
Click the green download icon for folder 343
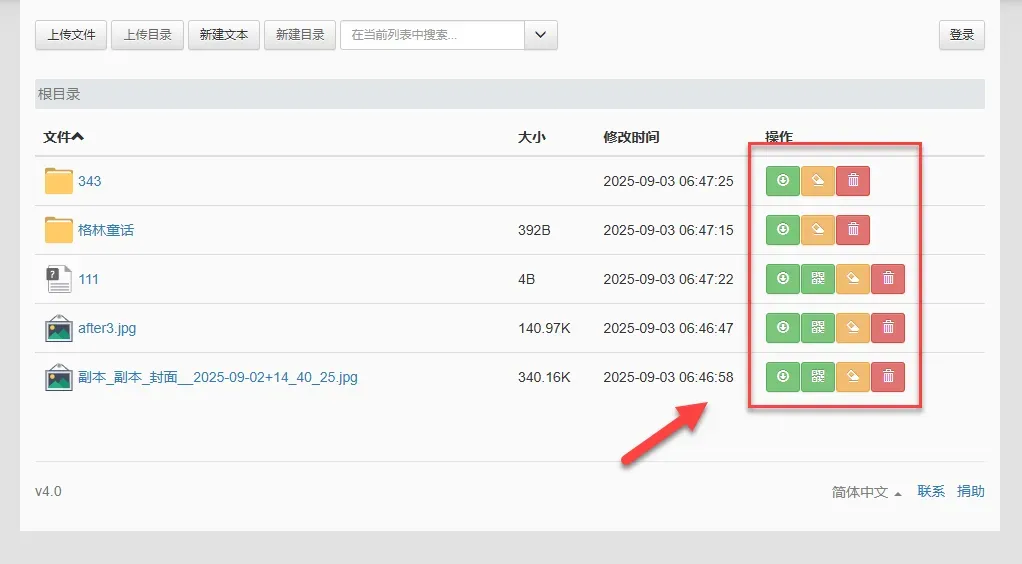click(x=783, y=181)
